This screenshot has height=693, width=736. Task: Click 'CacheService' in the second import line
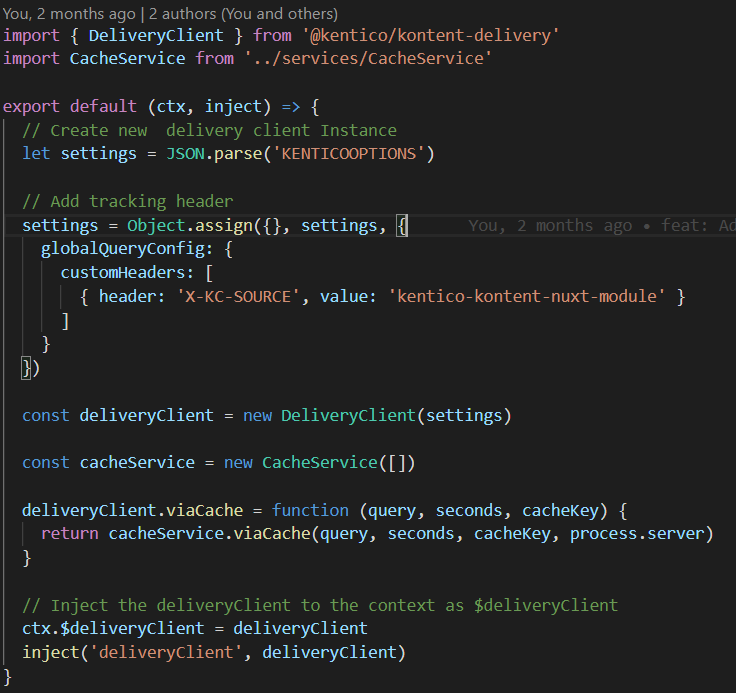click(x=127, y=59)
